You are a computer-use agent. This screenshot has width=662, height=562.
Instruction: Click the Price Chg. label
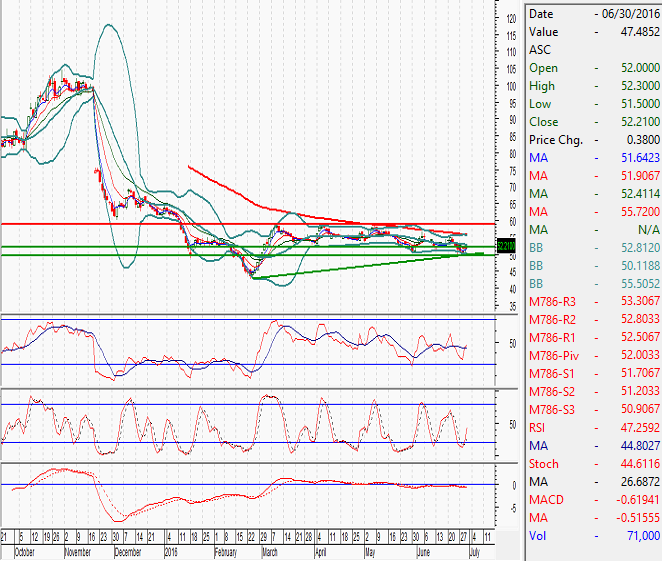click(558, 140)
